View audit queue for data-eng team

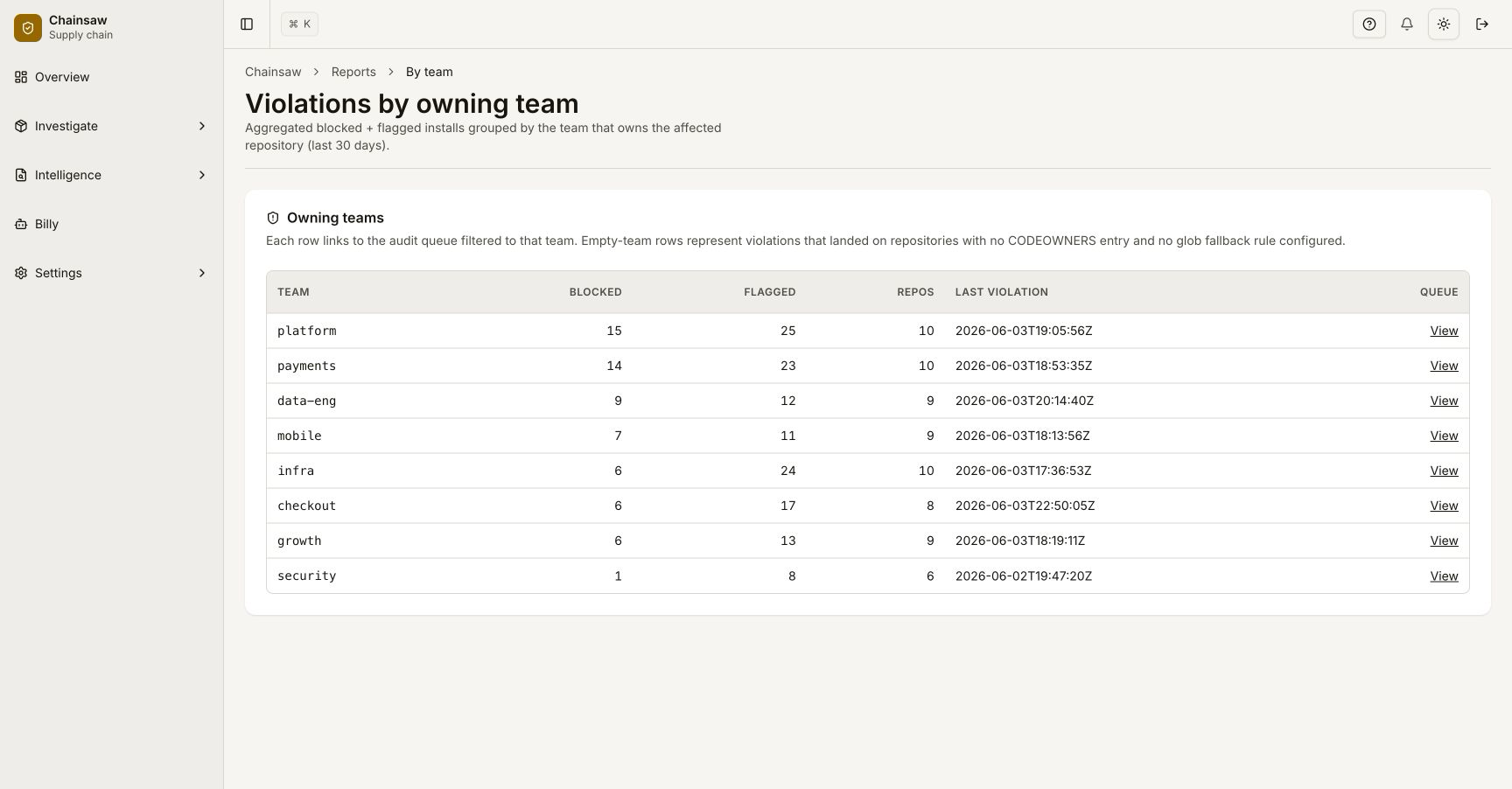click(x=1444, y=401)
